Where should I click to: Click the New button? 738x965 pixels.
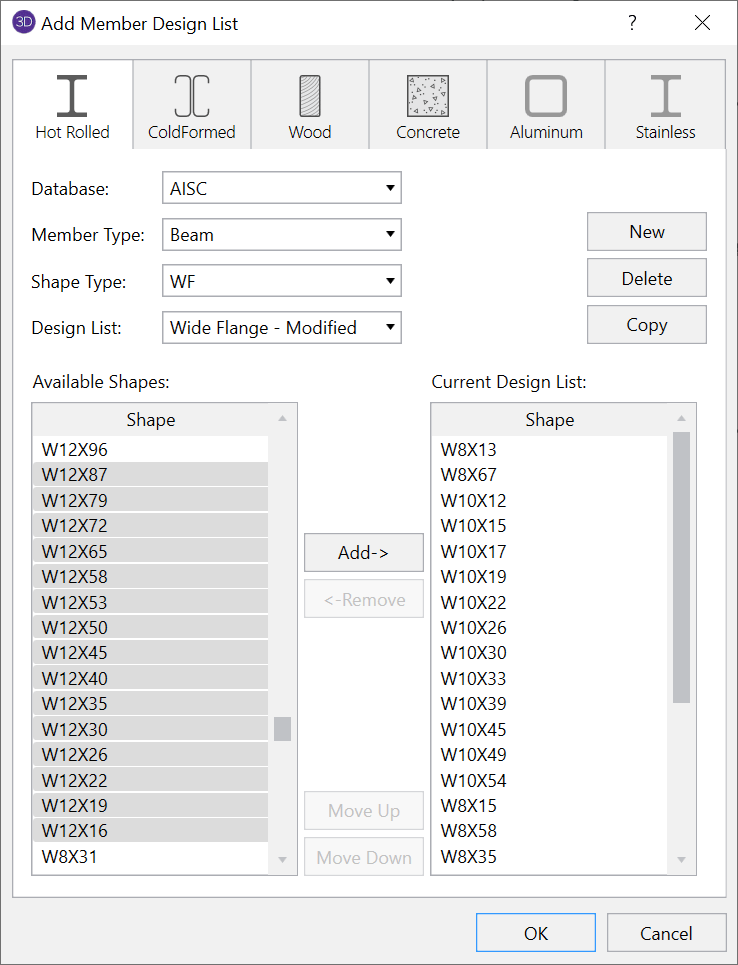pyautogui.click(x=646, y=231)
